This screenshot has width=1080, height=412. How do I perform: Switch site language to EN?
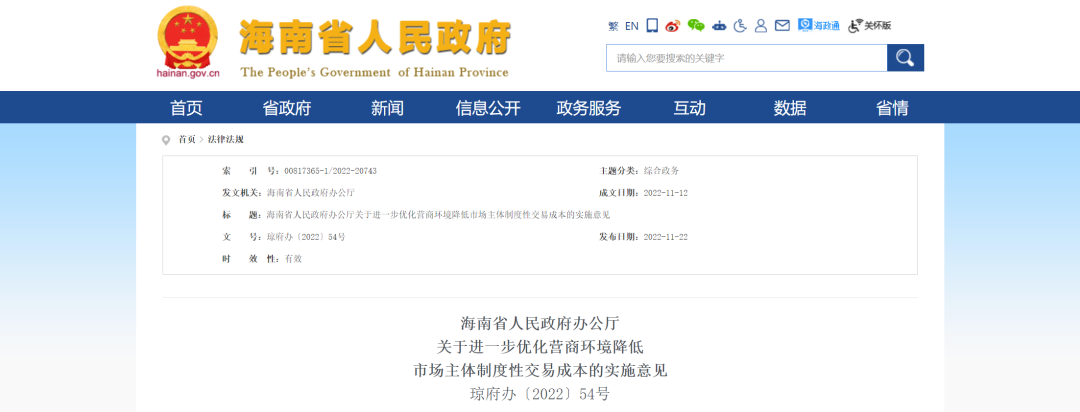632,26
